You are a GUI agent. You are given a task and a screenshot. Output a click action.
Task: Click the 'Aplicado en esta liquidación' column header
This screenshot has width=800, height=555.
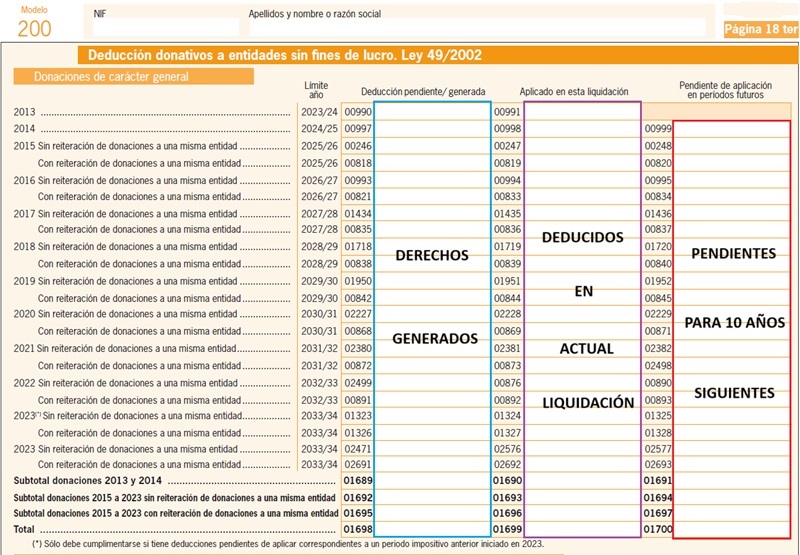click(574, 92)
